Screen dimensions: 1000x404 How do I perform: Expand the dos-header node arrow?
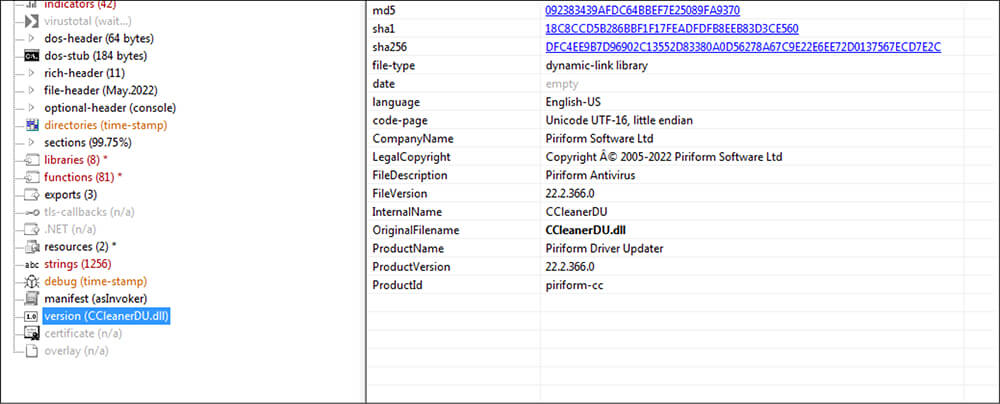point(31,38)
